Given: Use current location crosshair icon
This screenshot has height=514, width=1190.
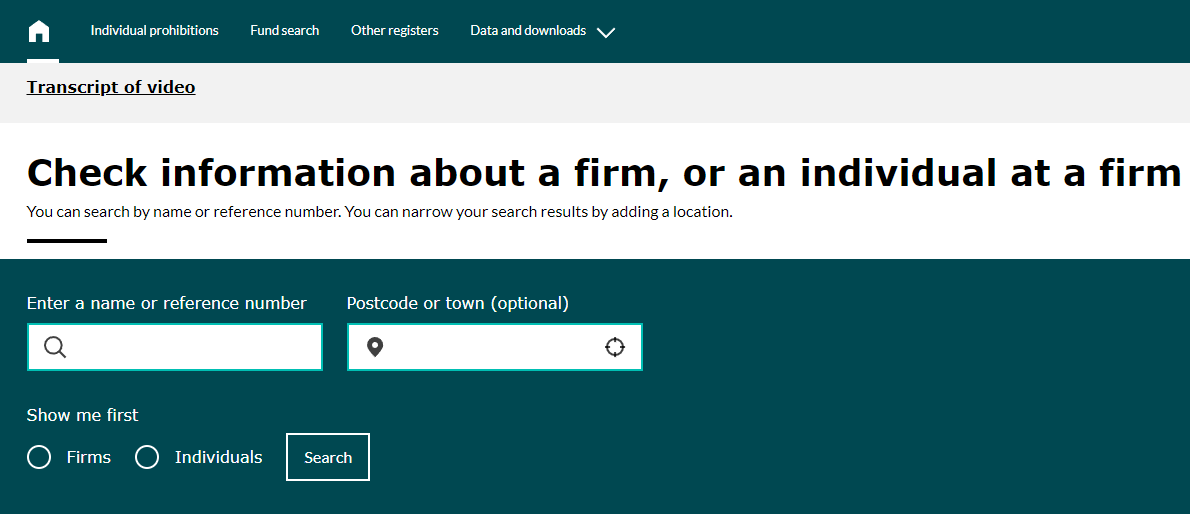Looking at the screenshot, I should pos(615,347).
